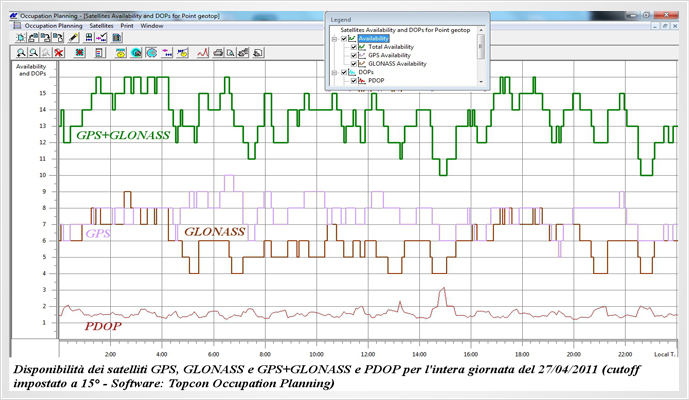The image size is (689, 400).
Task: Click the Legend scrollbar thumb
Action: tap(481, 47)
